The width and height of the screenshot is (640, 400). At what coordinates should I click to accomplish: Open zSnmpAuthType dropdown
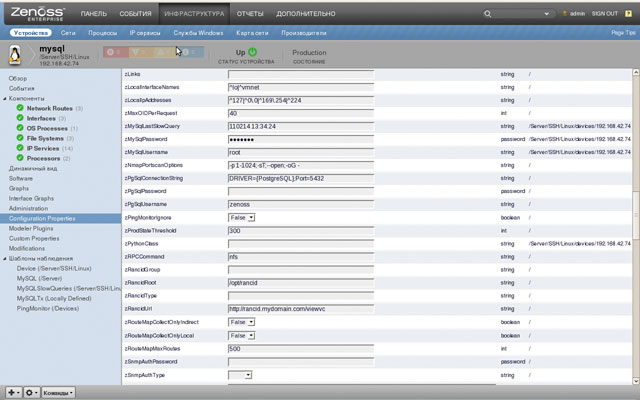point(240,375)
